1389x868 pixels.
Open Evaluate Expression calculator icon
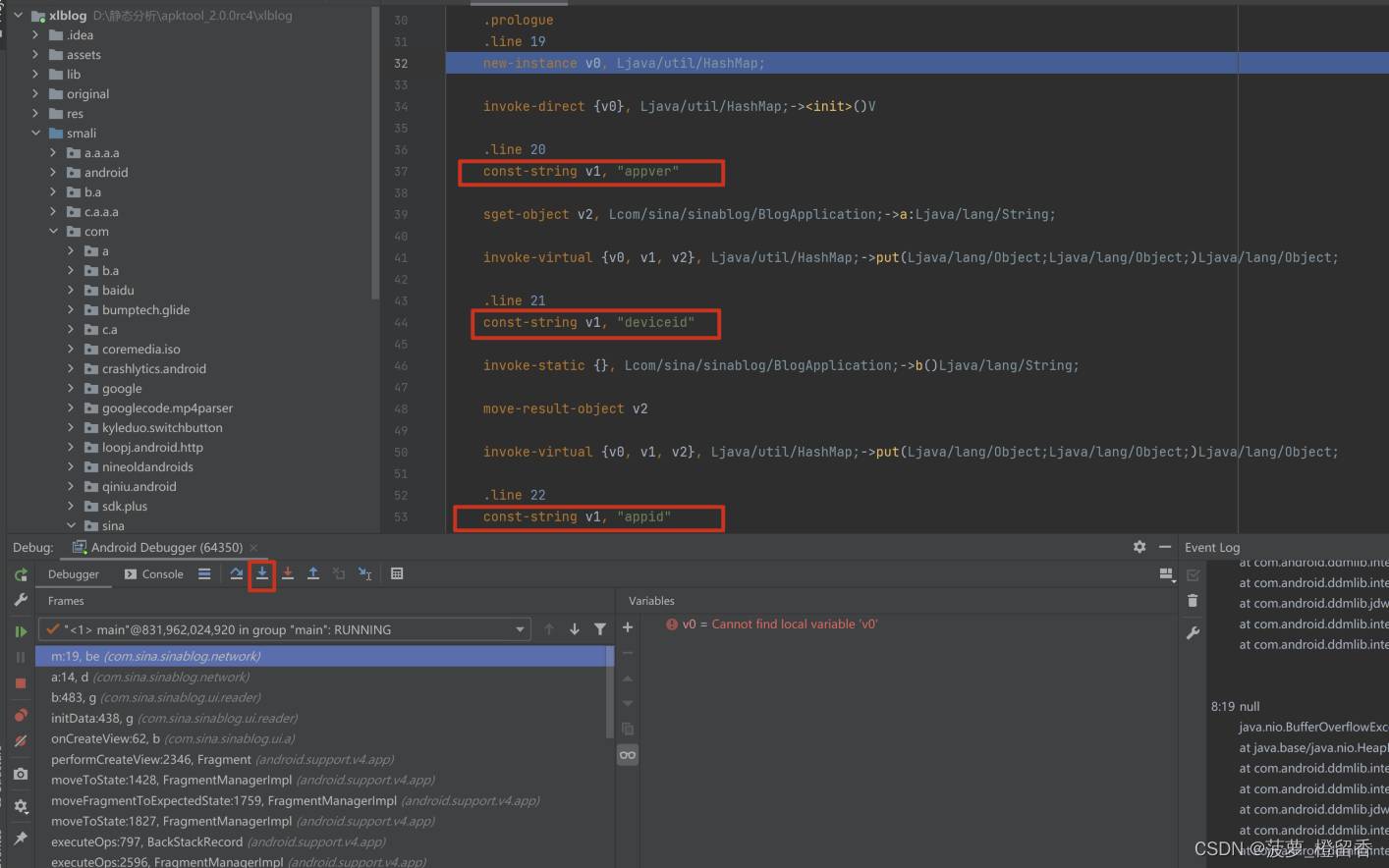tap(397, 573)
